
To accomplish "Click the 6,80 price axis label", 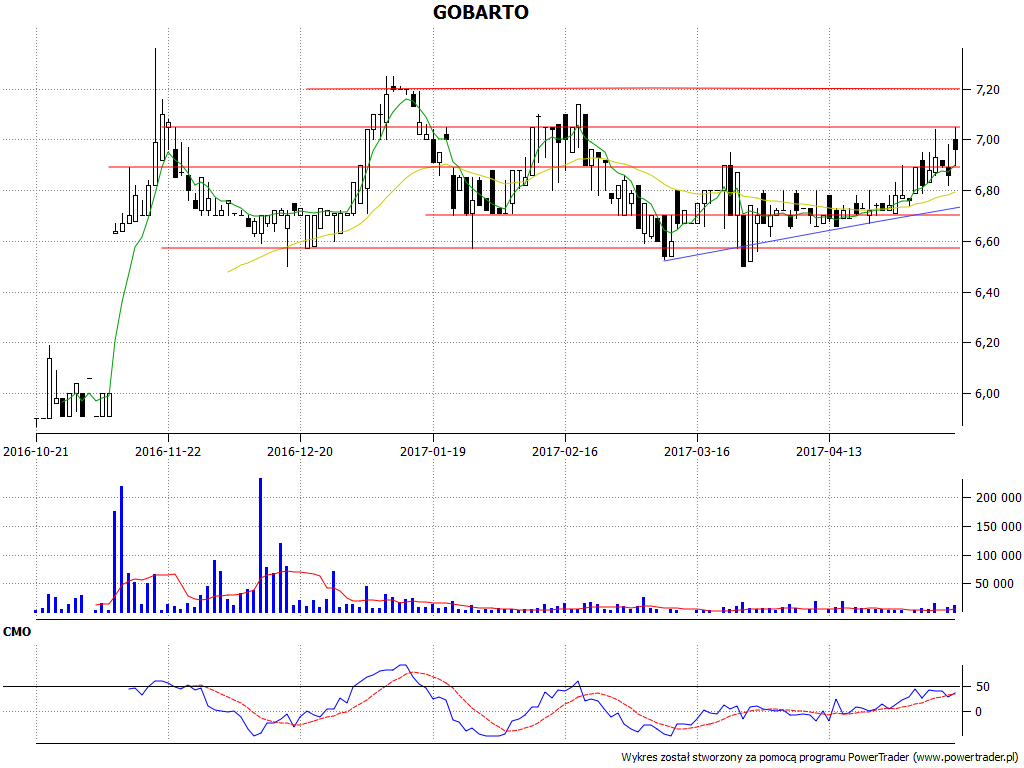I will [x=987, y=191].
